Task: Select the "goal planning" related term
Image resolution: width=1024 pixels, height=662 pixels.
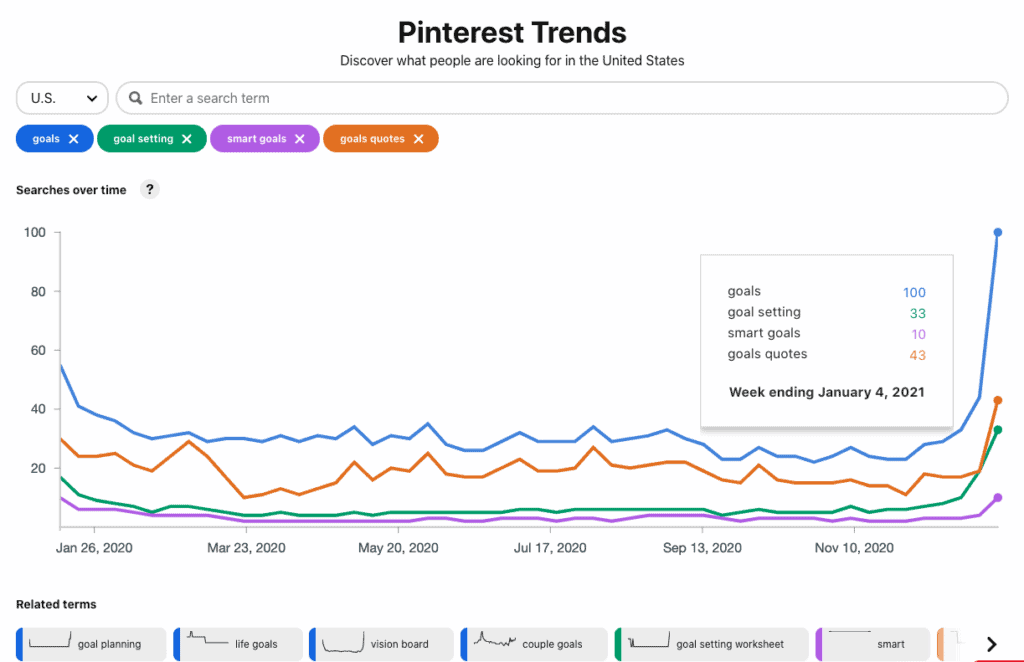Action: [90, 644]
